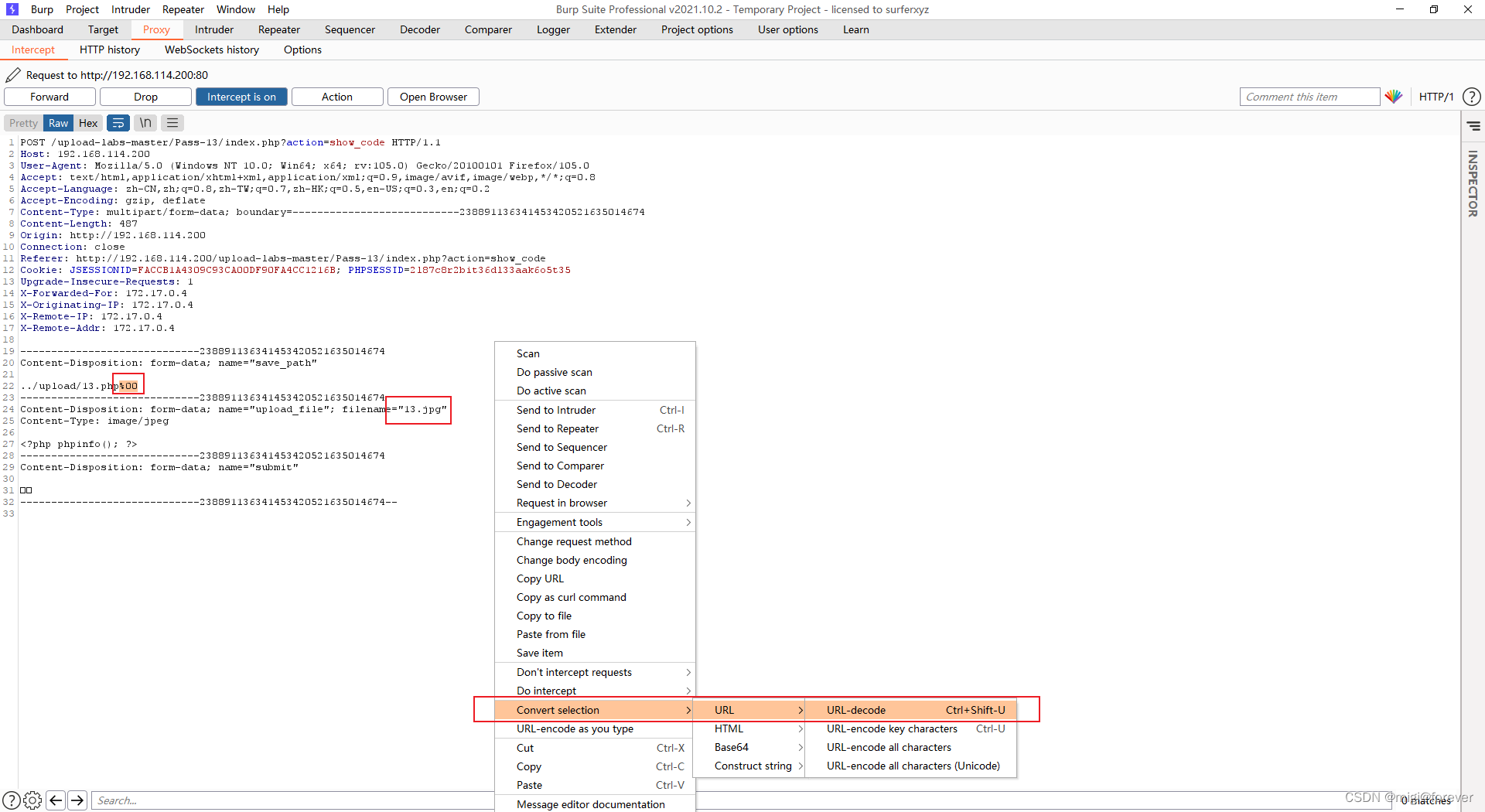1485x812 pixels.
Task: Open the User options tab
Action: pyautogui.click(x=788, y=29)
